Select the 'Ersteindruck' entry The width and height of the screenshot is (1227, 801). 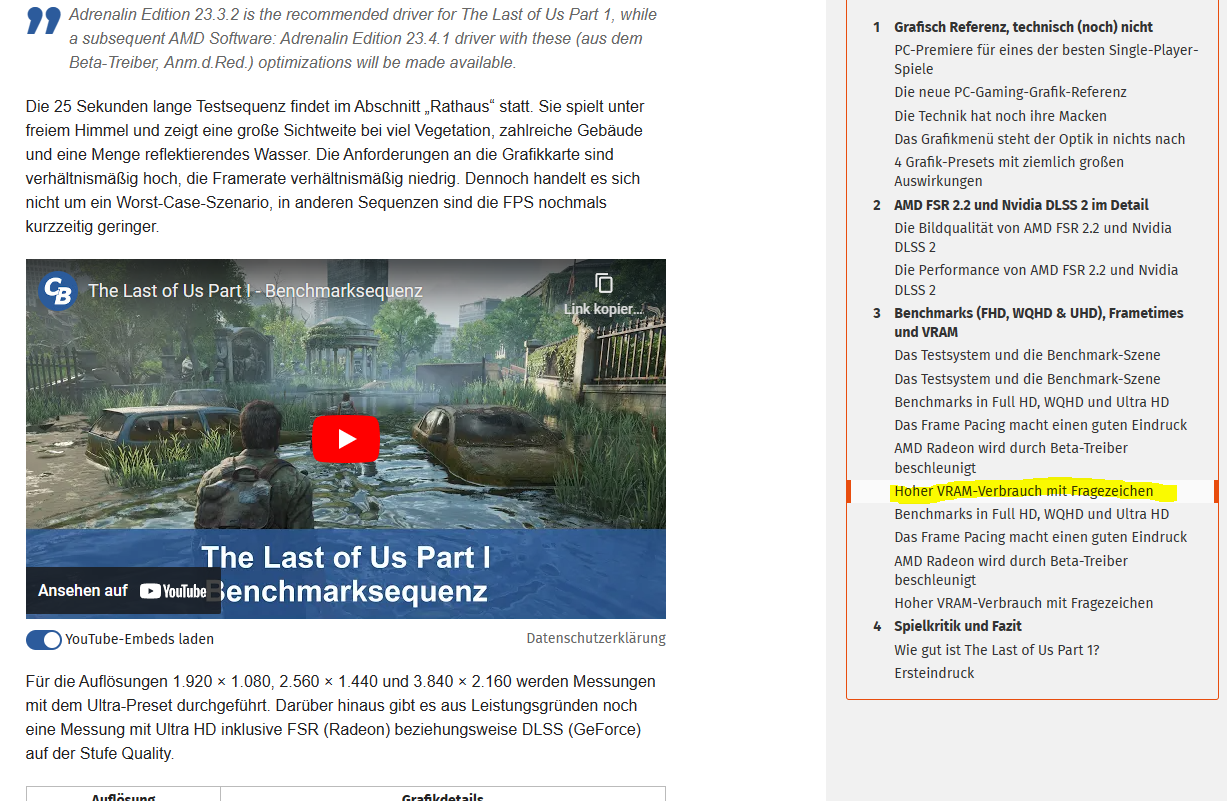934,673
